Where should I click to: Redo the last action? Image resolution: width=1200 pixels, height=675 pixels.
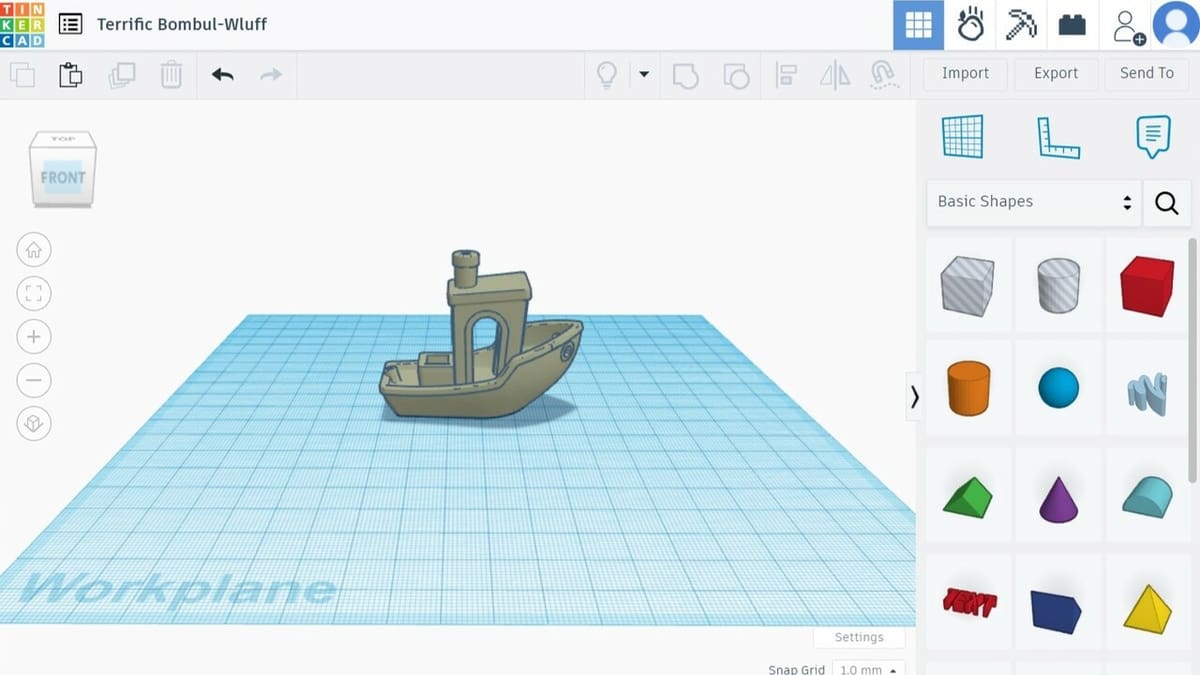click(271, 75)
